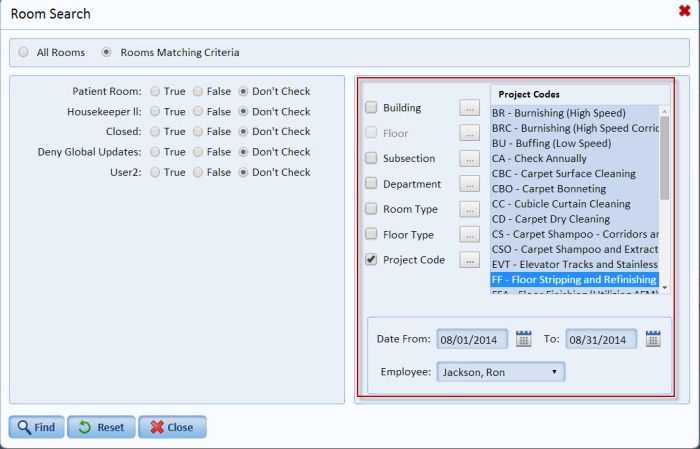Set Housekeeper II to False
700x449 pixels.
click(x=198, y=112)
